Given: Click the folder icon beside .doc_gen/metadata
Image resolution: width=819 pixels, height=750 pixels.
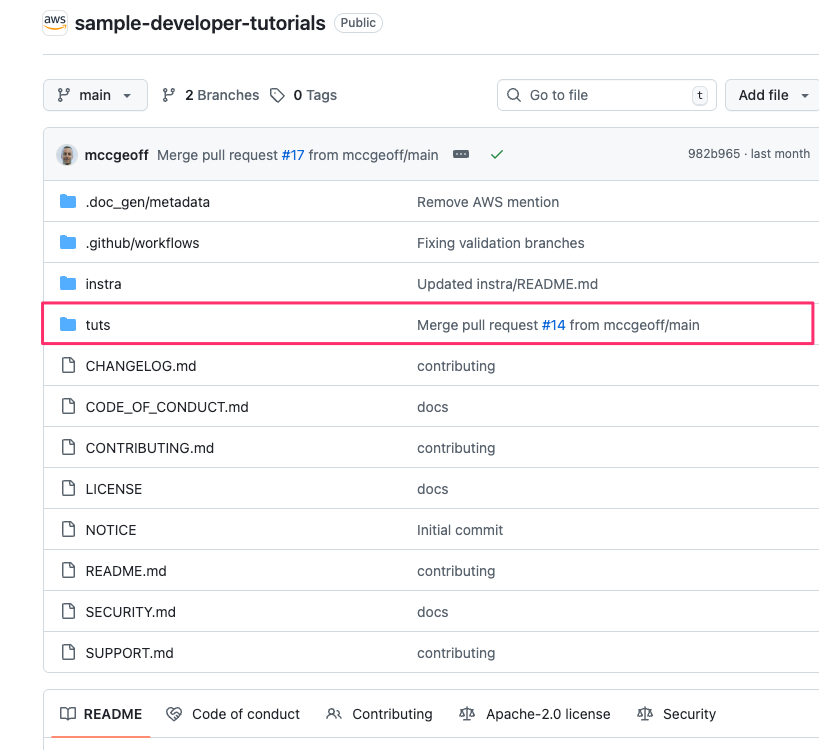Looking at the screenshot, I should click(68, 201).
